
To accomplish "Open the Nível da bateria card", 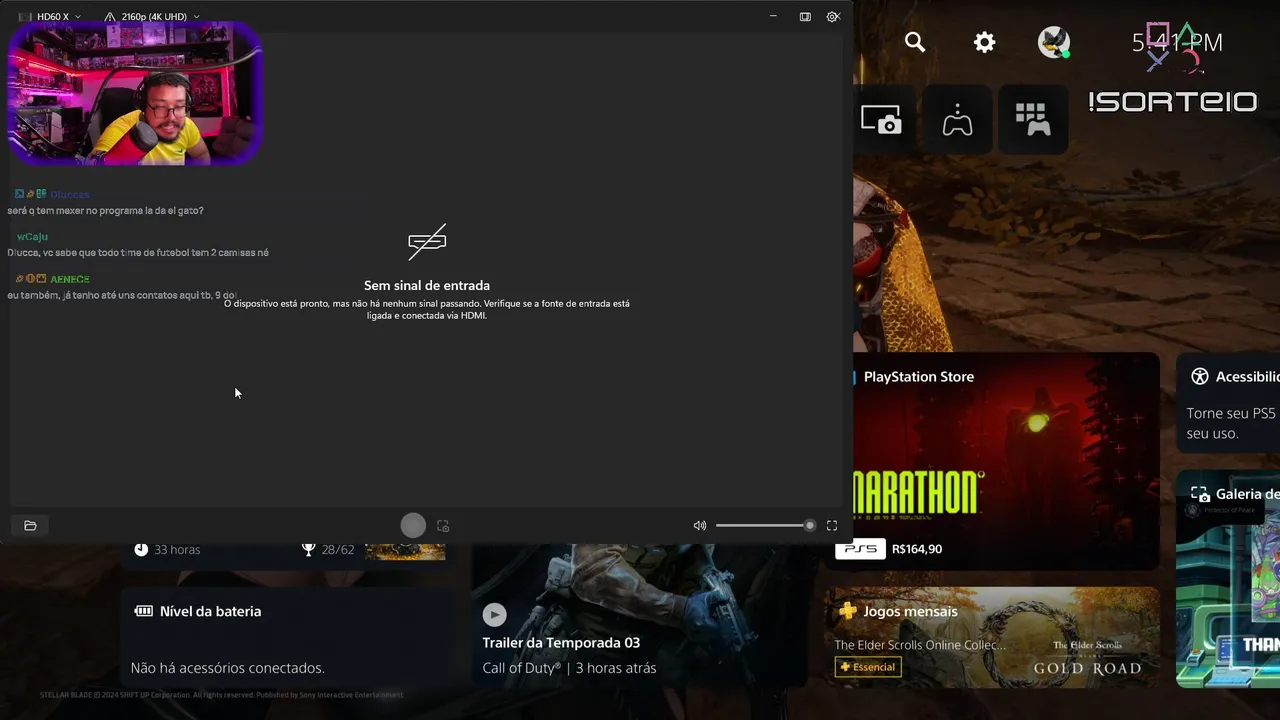I will point(285,637).
